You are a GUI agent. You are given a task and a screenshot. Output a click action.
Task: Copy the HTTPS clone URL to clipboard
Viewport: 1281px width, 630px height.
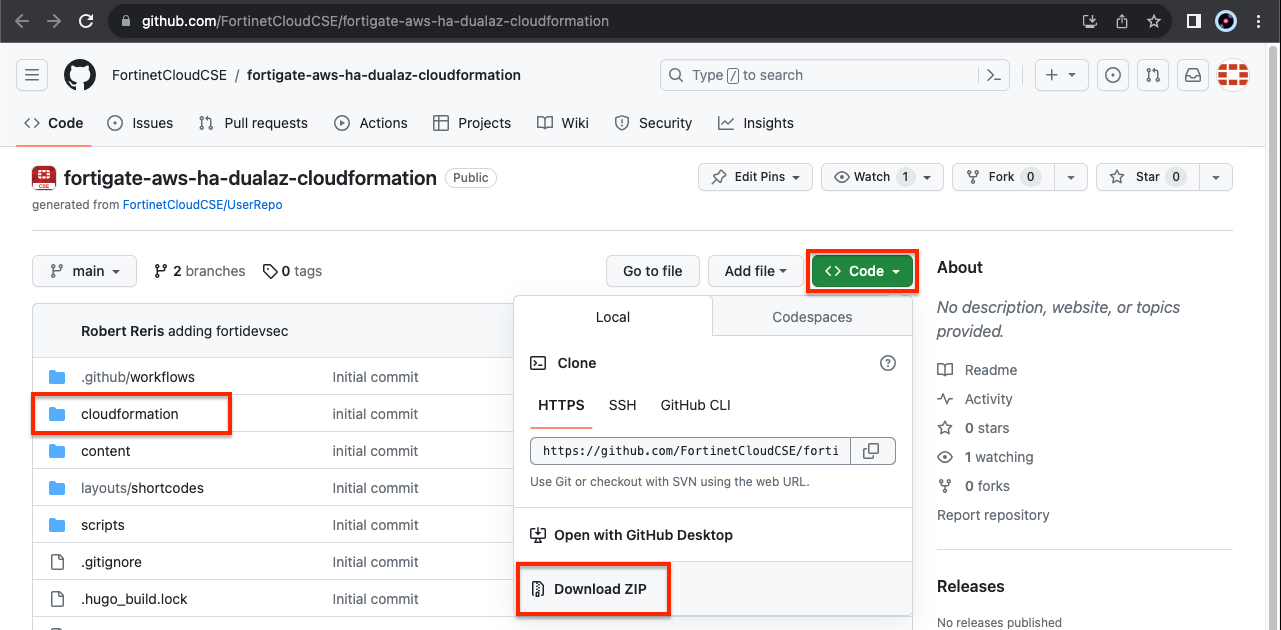tap(871, 451)
